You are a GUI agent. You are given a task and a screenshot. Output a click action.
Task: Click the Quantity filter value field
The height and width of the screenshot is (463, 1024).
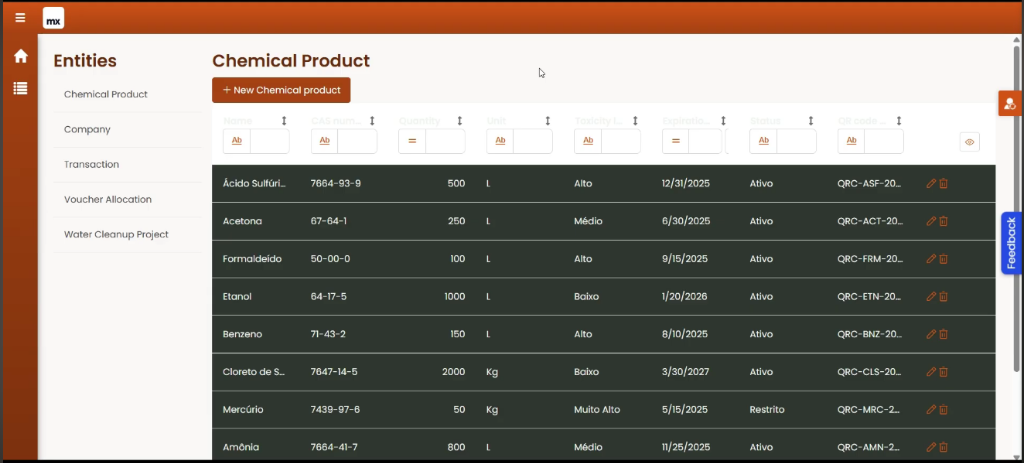[x=445, y=141]
